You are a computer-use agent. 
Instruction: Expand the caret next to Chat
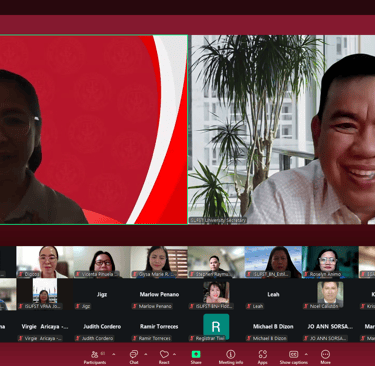click(145, 354)
